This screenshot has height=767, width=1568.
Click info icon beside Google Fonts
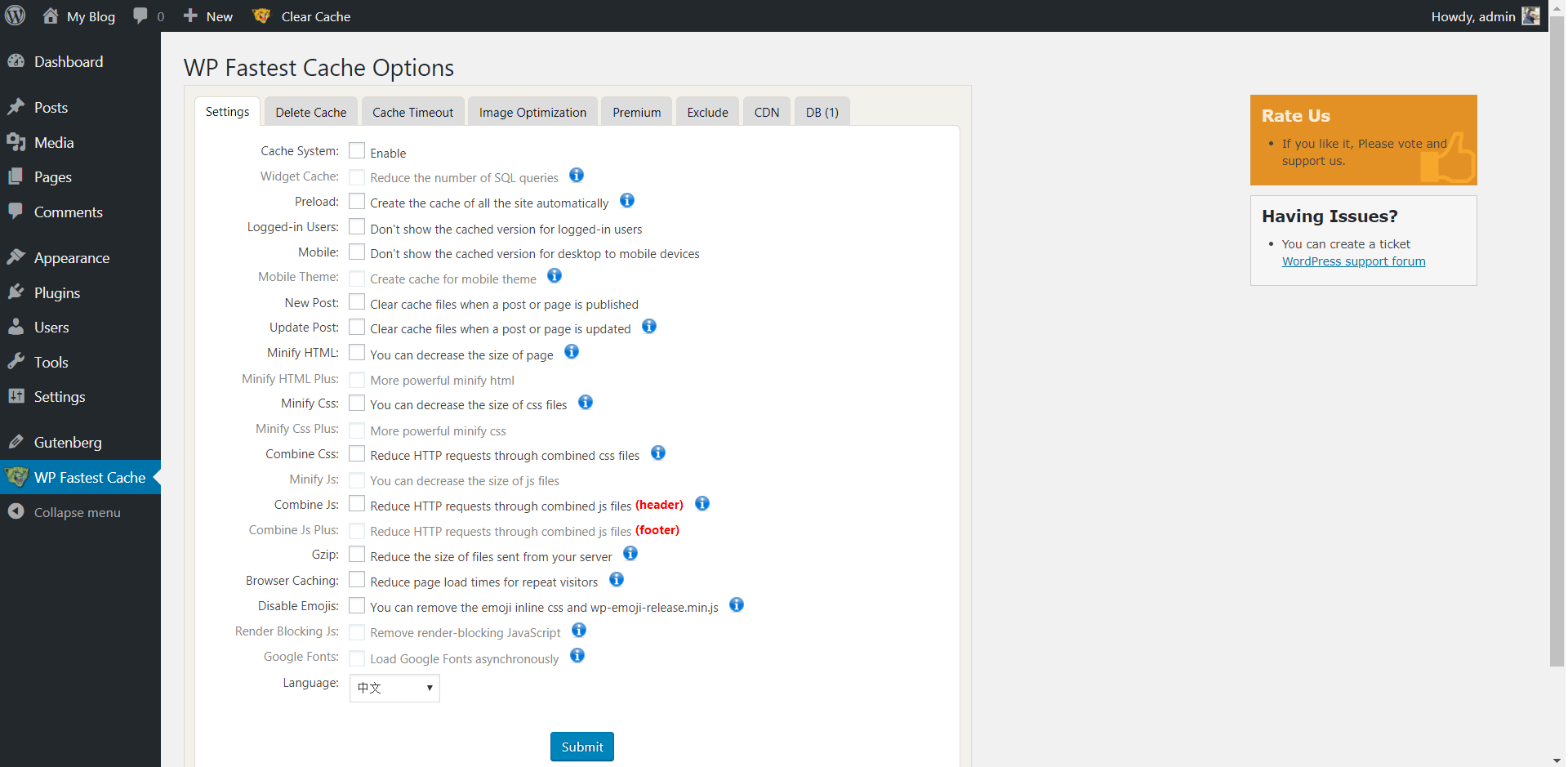click(577, 655)
